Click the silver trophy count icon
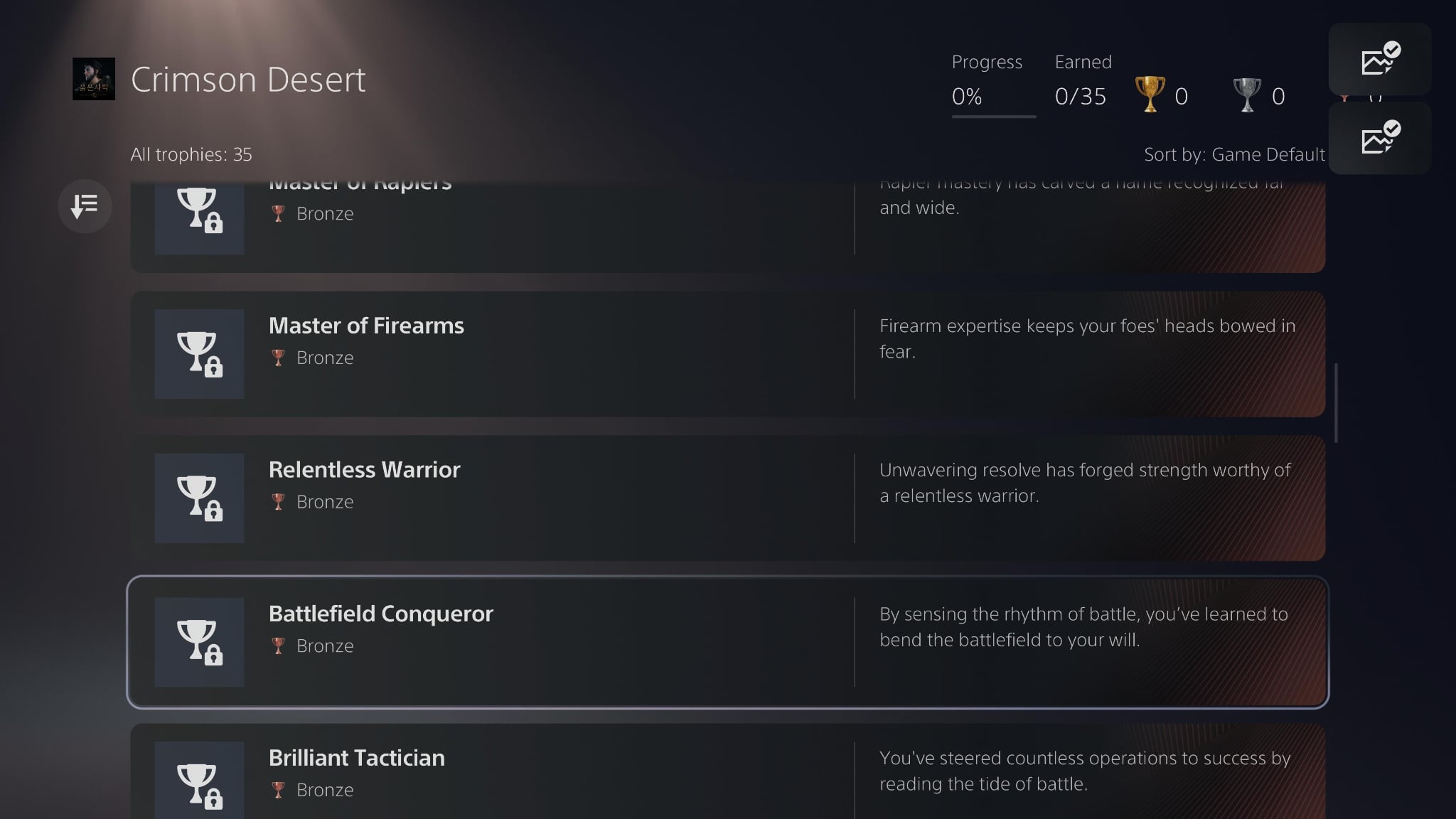Screen dimensions: 1456x819 click(x=1246, y=95)
